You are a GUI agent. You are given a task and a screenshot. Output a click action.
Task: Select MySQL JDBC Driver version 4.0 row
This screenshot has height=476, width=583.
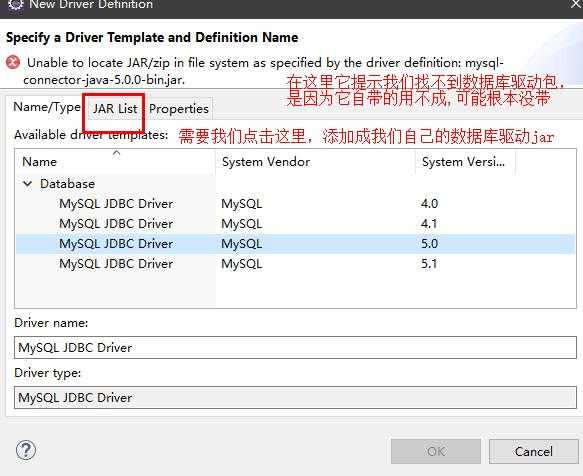point(295,203)
